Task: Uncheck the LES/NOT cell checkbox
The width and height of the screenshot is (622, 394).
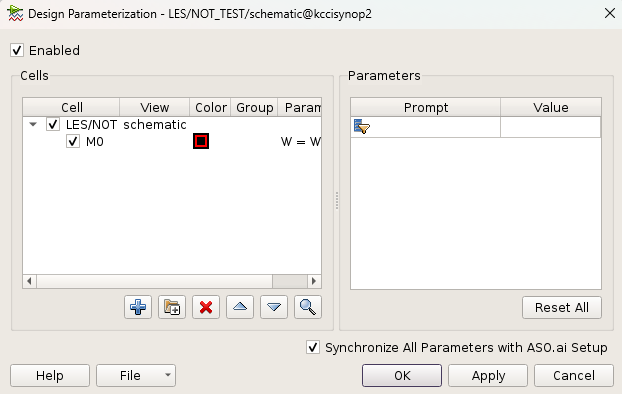Action: [x=53, y=125]
